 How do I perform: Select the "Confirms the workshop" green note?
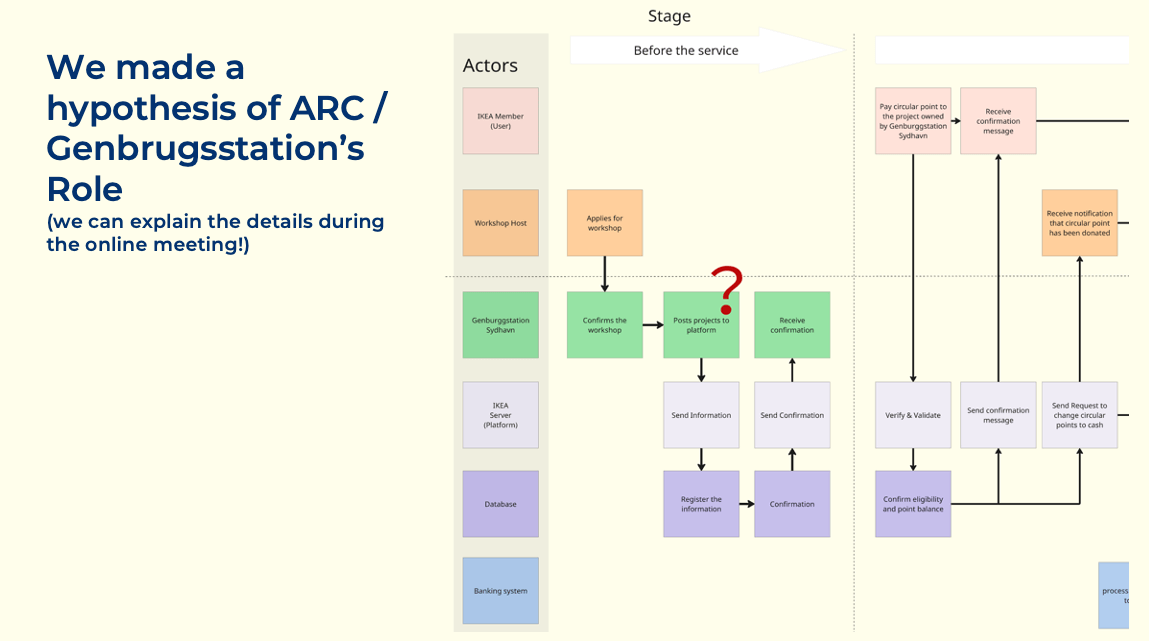pos(605,325)
